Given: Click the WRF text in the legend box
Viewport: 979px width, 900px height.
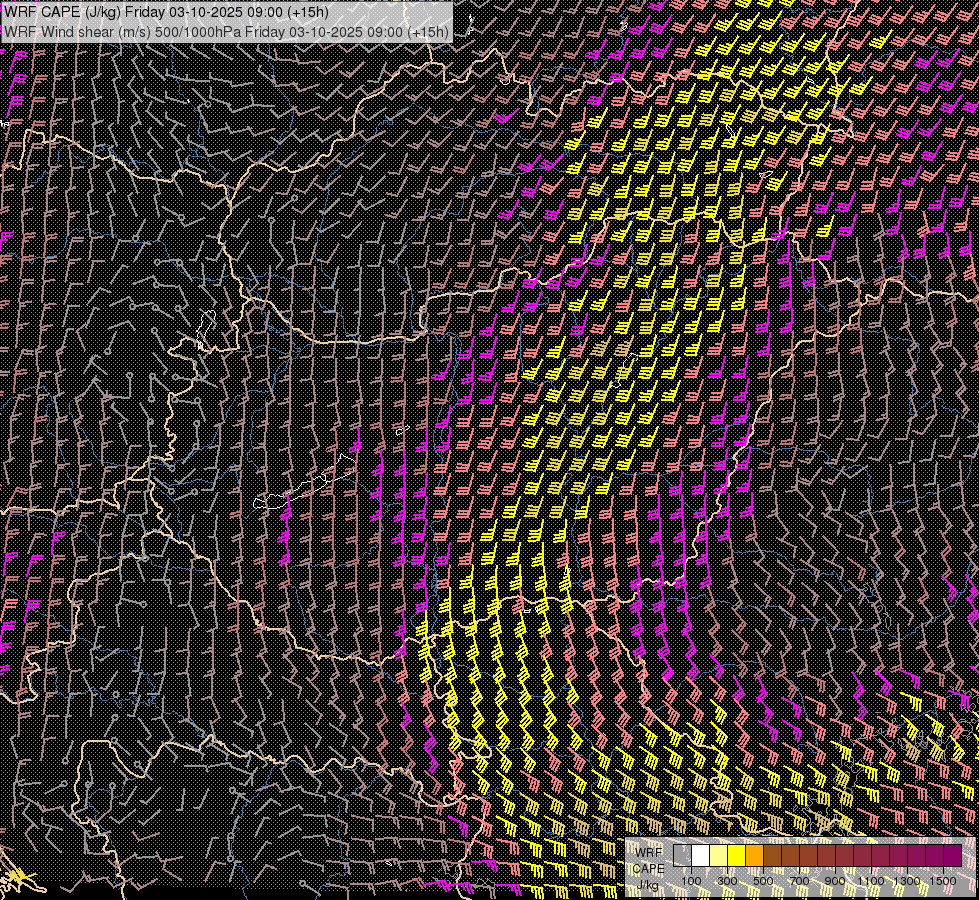Looking at the screenshot, I should click(x=650, y=853).
